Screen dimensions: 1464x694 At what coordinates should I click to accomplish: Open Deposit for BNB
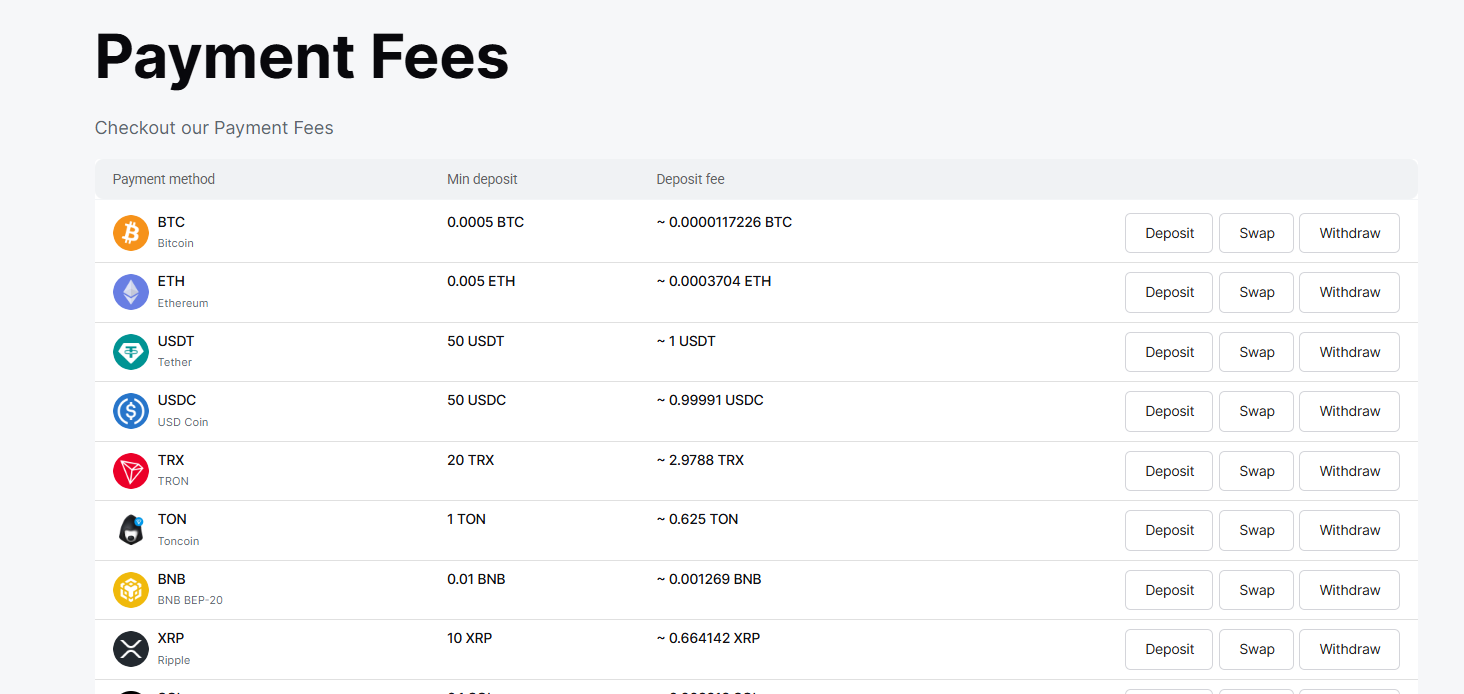(1169, 590)
